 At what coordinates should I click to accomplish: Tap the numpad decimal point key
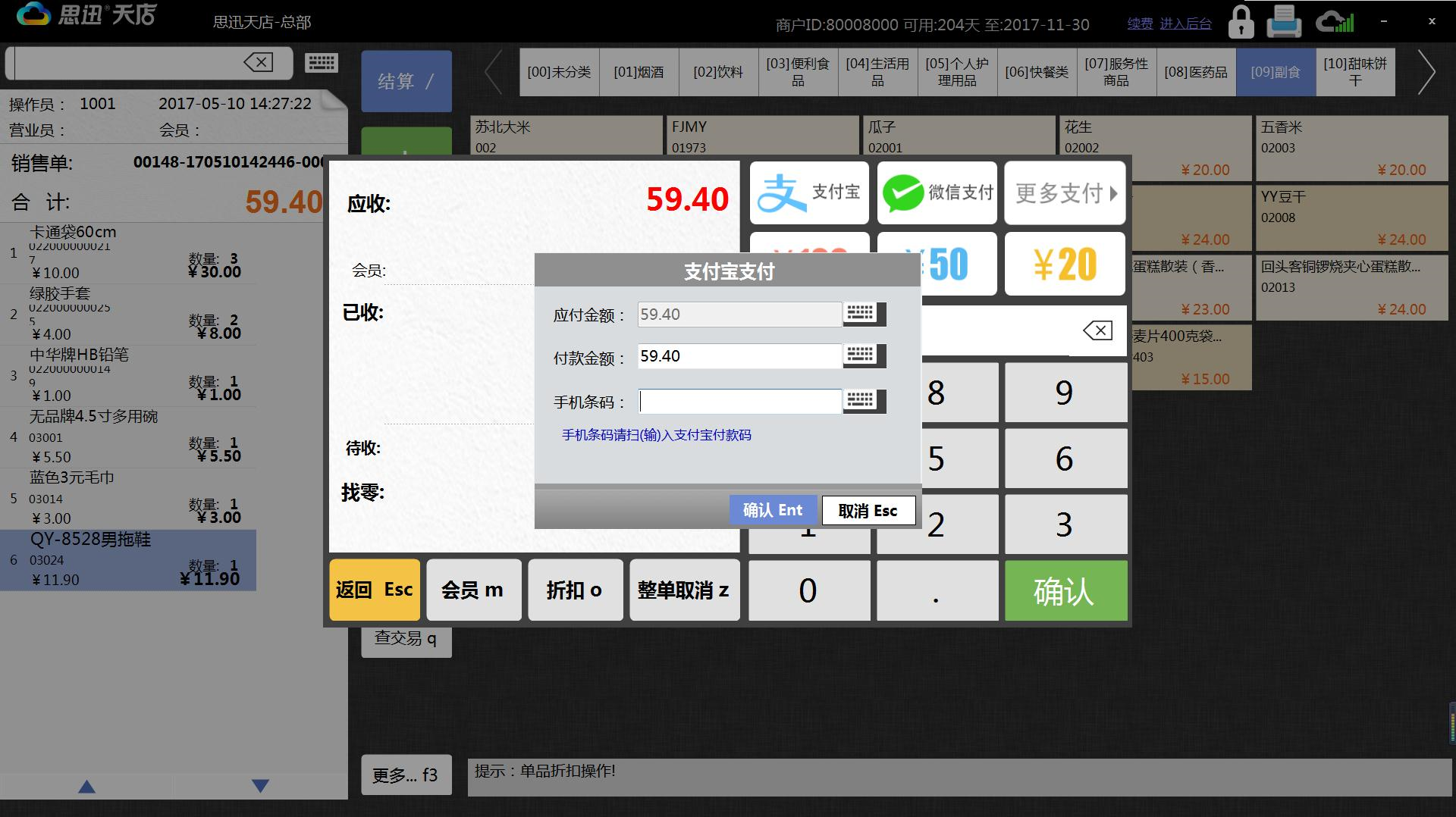coord(937,590)
